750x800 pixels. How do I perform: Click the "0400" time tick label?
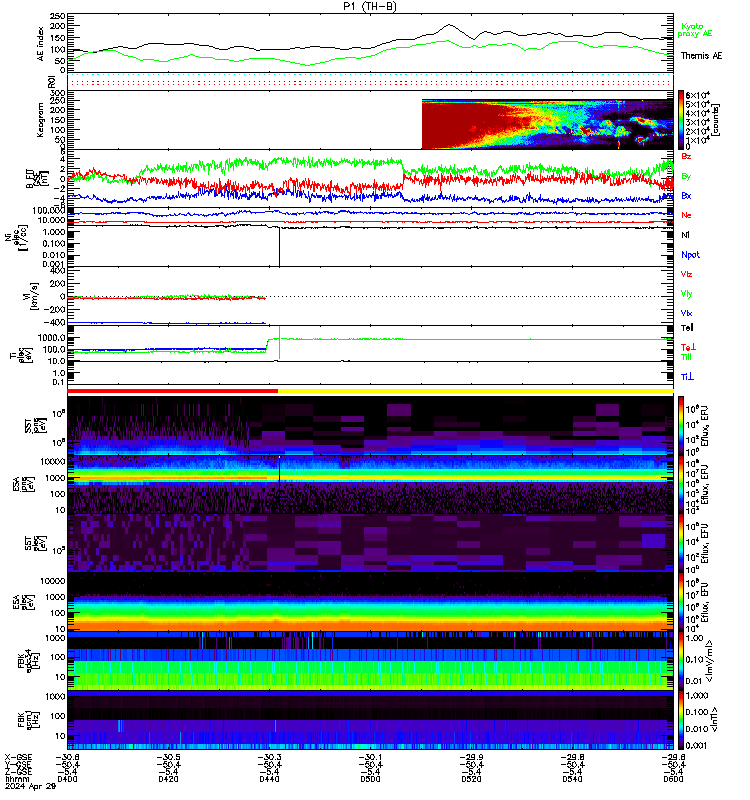[x=67, y=779]
